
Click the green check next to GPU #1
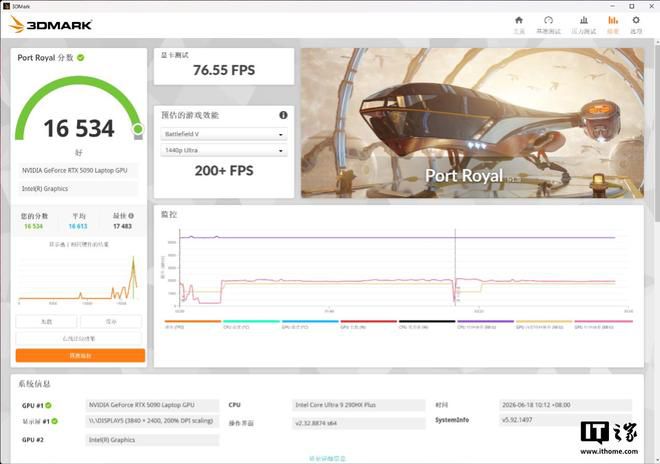[48, 405]
